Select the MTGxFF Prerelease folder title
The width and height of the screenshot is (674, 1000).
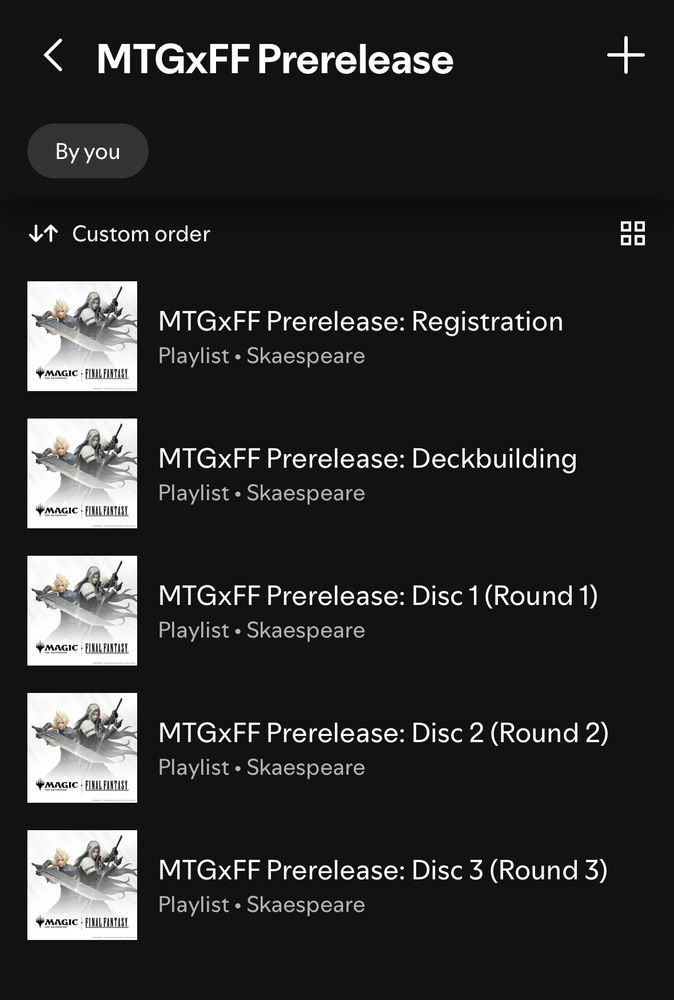point(275,59)
